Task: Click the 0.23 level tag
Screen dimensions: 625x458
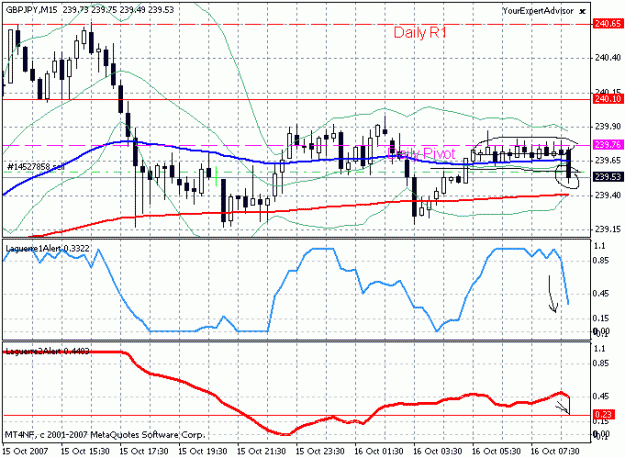Action: point(604,415)
